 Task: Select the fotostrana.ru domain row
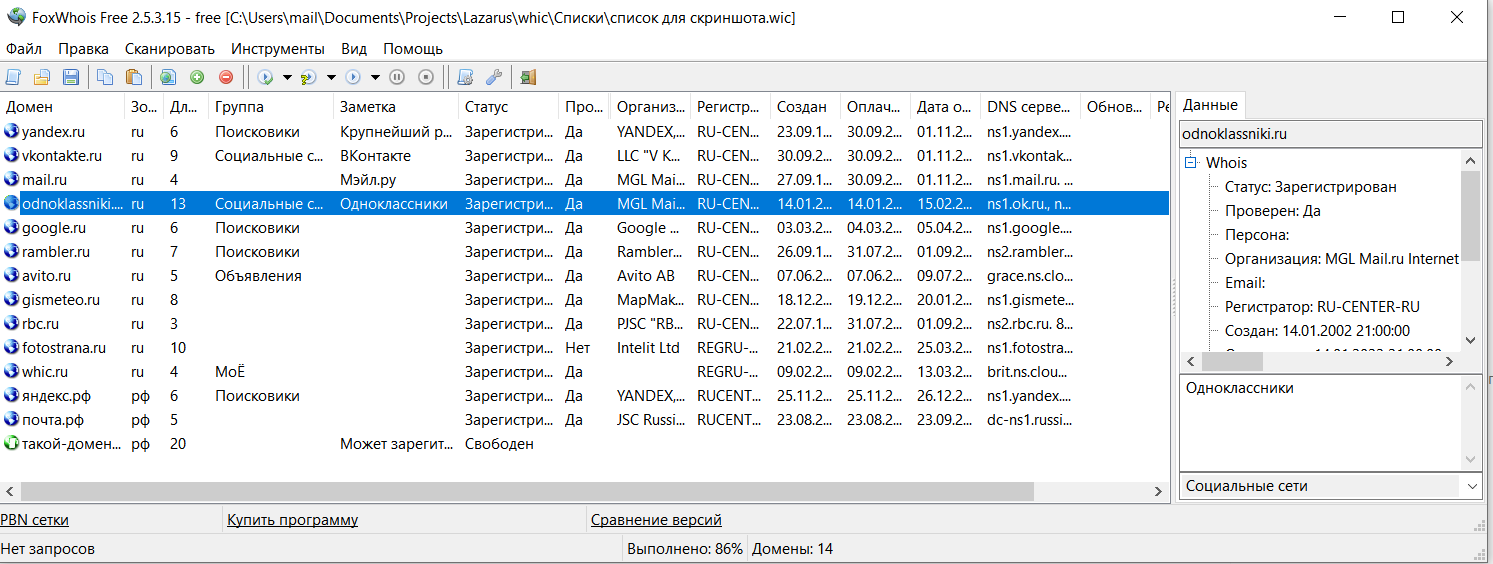585,348
